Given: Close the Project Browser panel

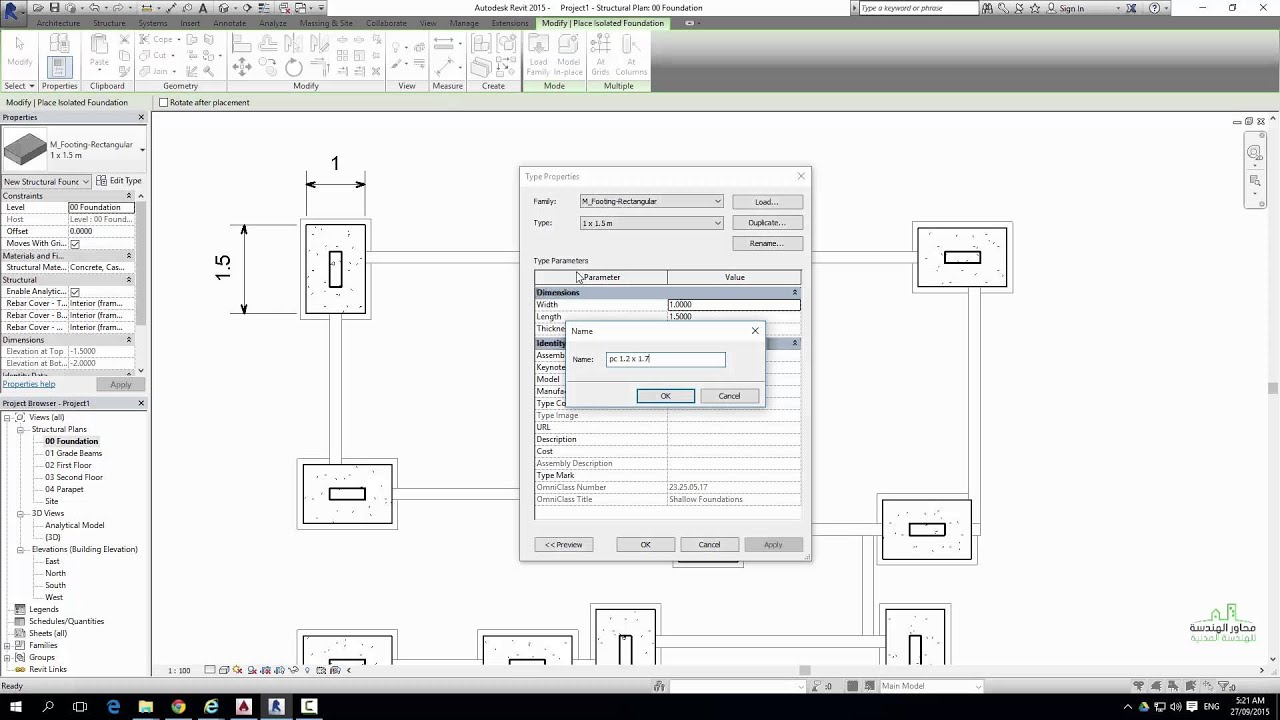Looking at the screenshot, I should click(x=141, y=403).
